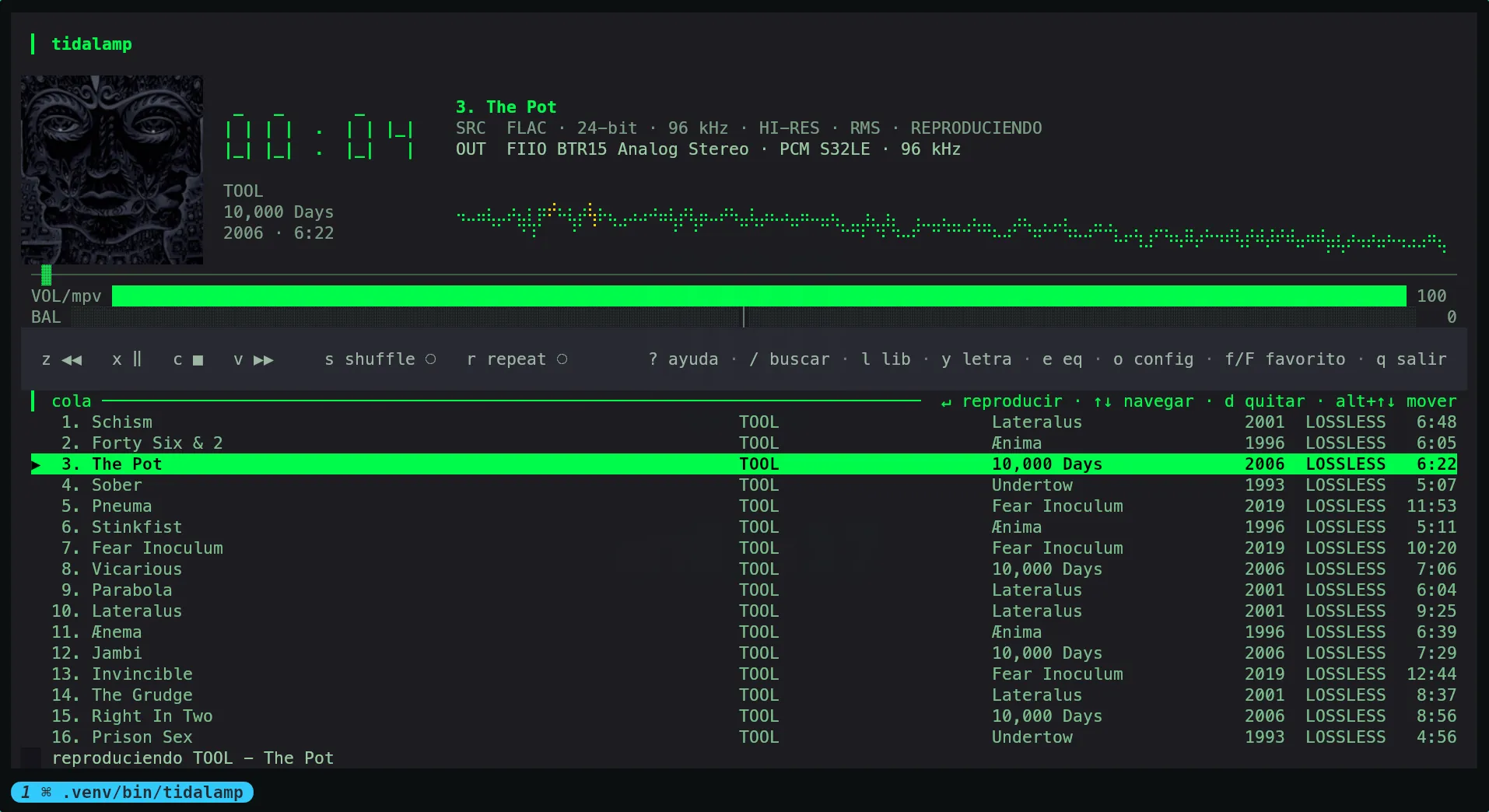Mark track as favorito

coord(1285,359)
